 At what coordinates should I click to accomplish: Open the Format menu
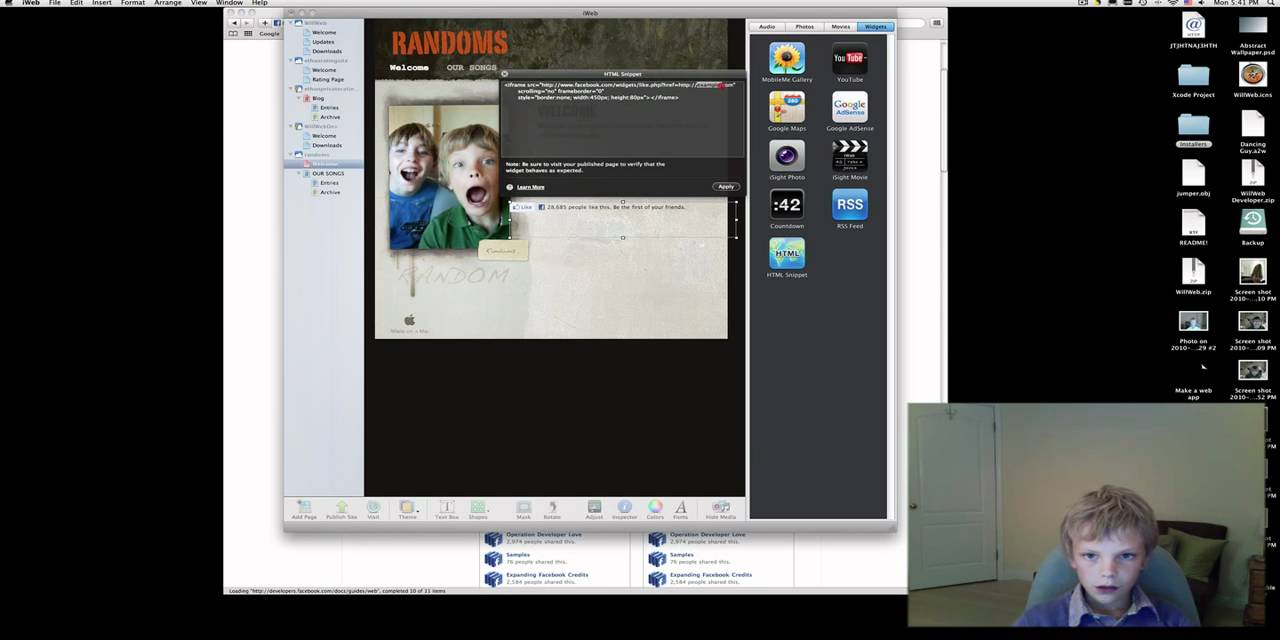point(133,3)
